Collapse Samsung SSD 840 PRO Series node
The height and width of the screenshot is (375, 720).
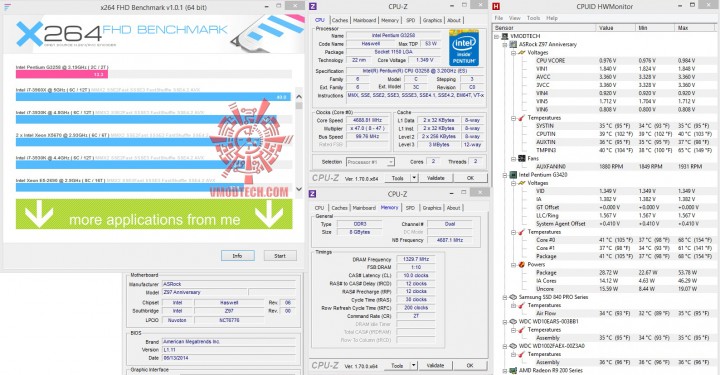point(505,297)
